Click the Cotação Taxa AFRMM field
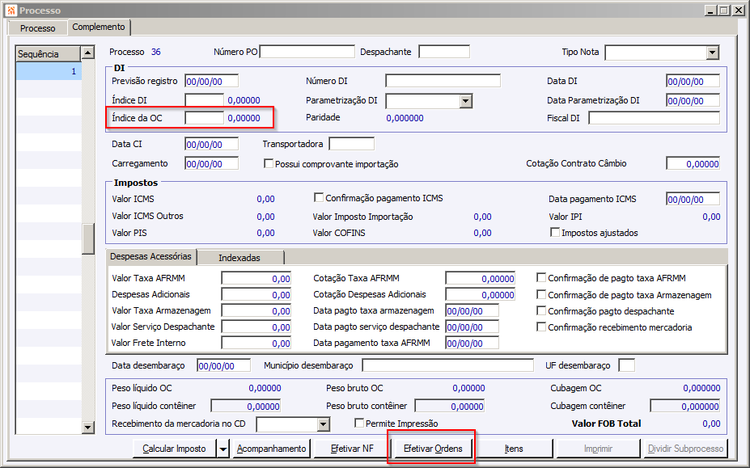The image size is (750, 468). point(480,278)
